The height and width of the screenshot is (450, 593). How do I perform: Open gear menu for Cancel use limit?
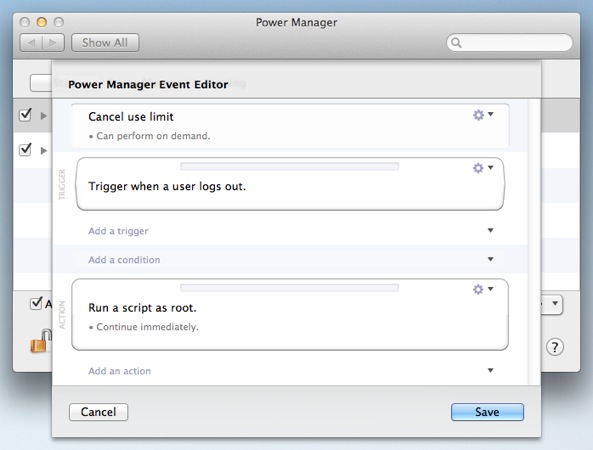pyautogui.click(x=483, y=115)
